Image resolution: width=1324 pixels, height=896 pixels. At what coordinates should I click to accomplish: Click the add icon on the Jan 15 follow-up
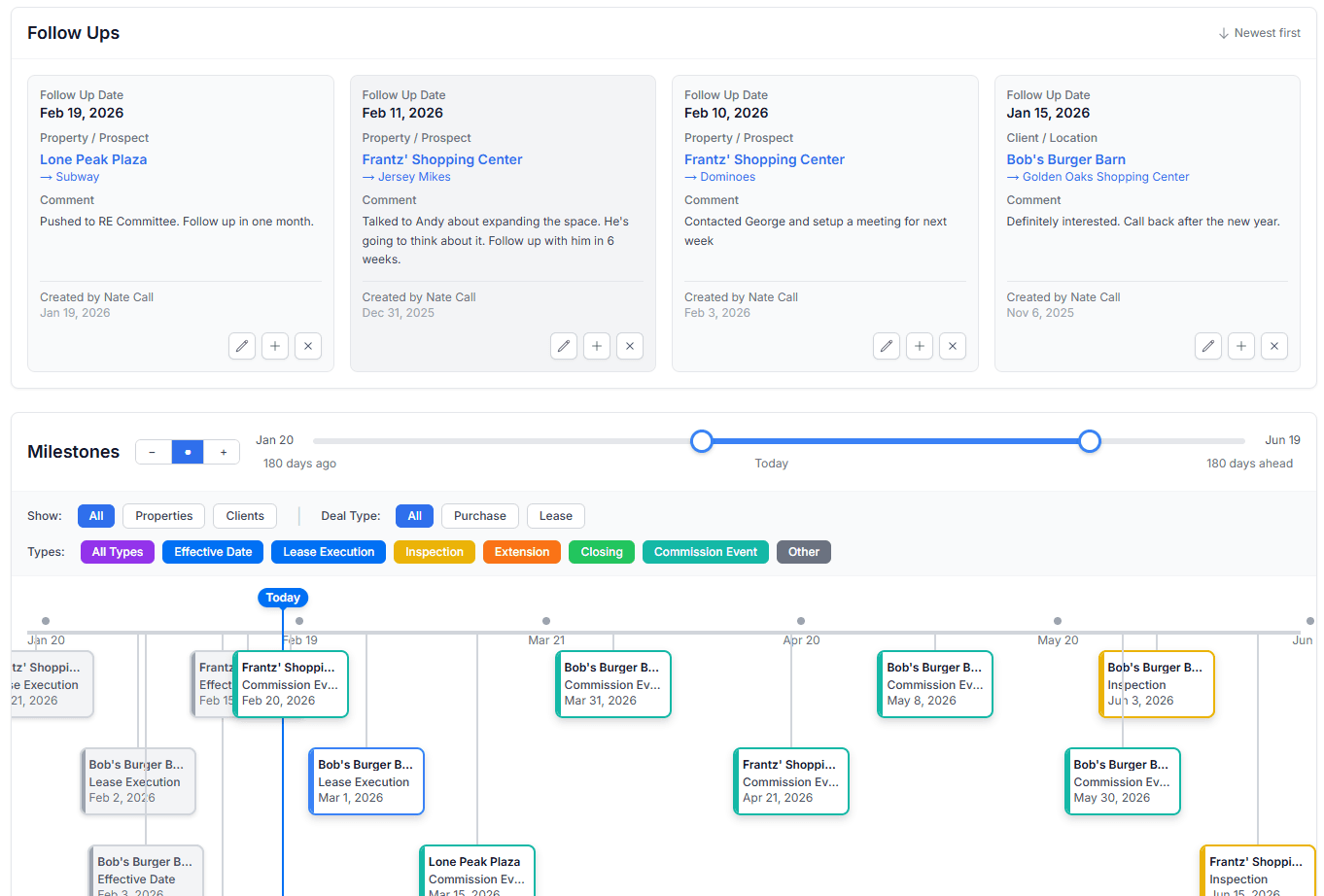click(x=1241, y=346)
